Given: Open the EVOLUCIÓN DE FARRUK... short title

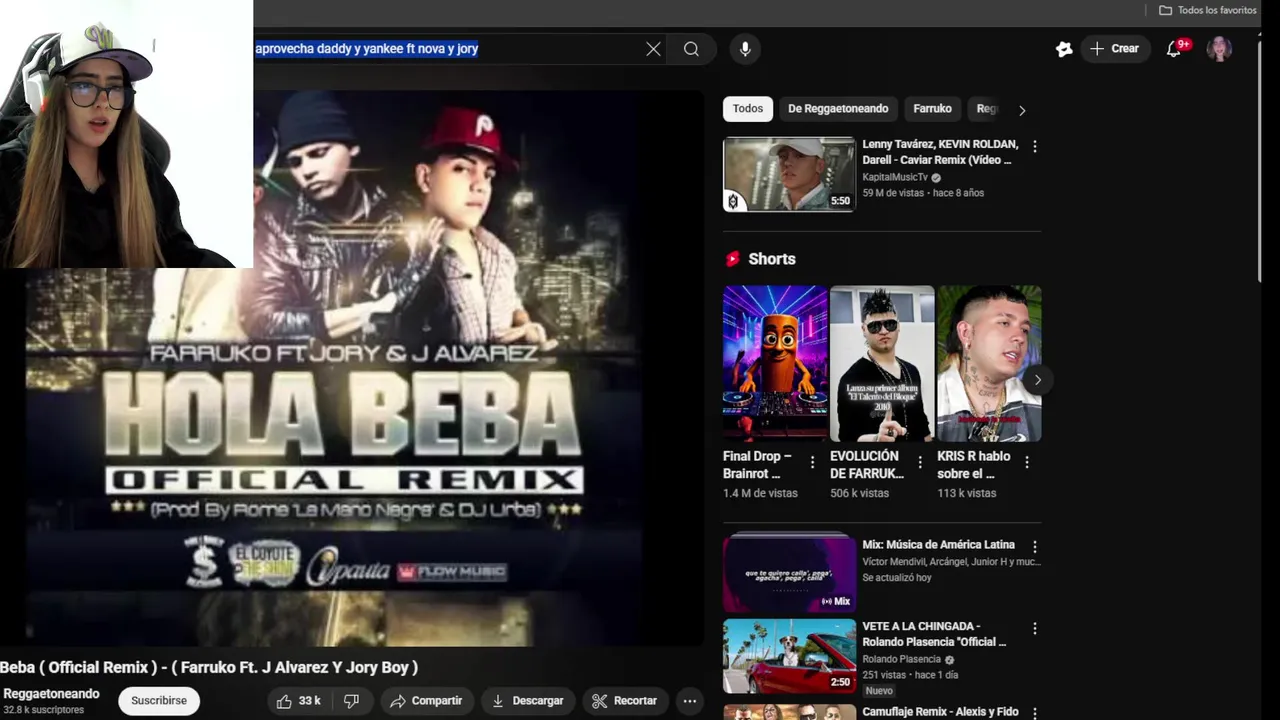Looking at the screenshot, I should (867, 465).
